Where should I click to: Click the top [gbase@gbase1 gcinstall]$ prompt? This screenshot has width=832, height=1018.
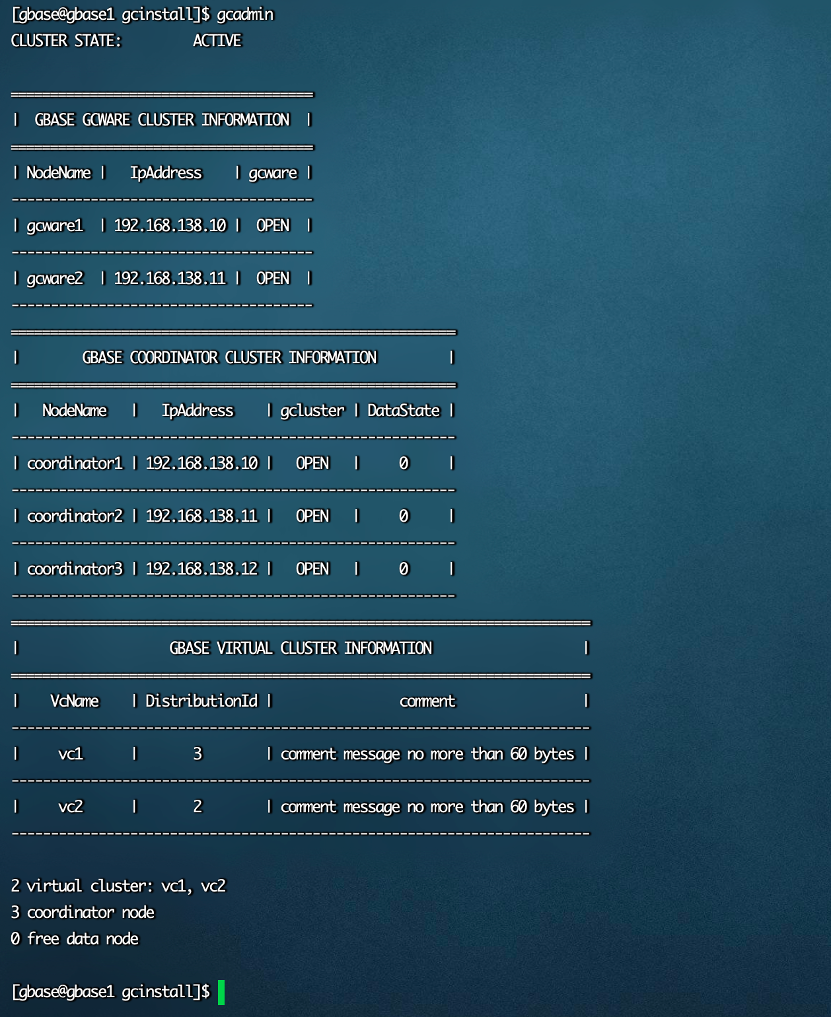point(111,15)
